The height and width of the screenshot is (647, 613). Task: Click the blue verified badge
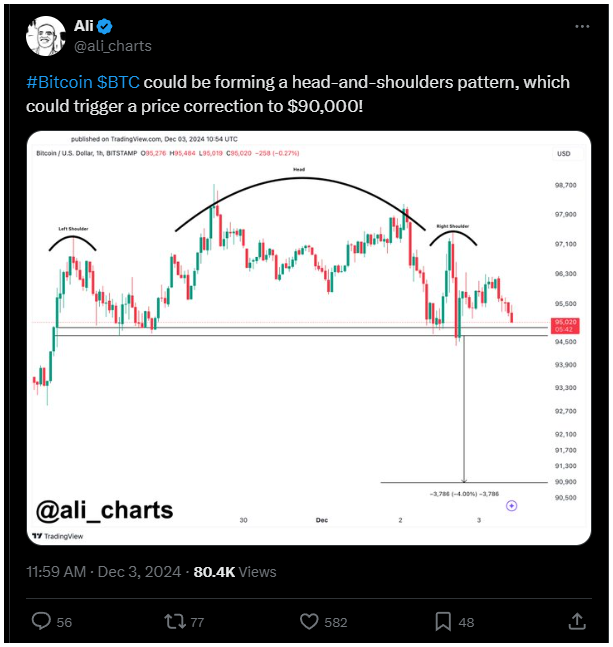tap(105, 26)
